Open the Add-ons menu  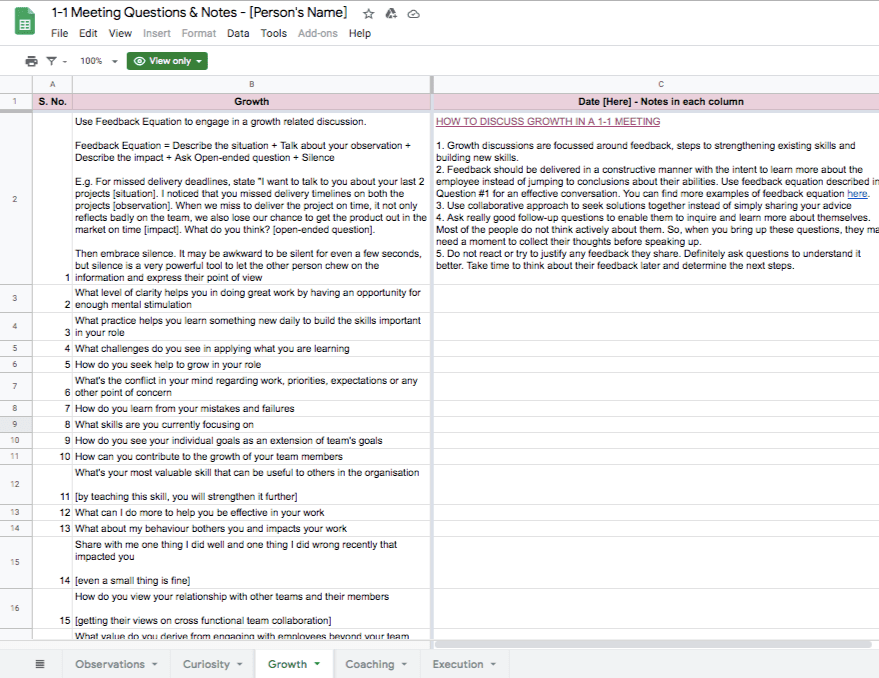point(318,34)
